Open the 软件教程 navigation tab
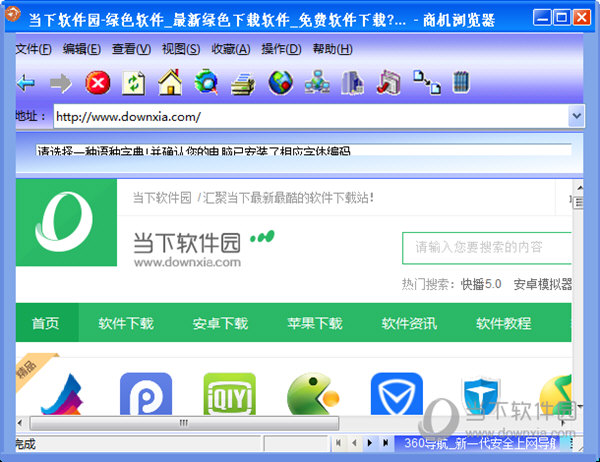This screenshot has width=600, height=462. (x=504, y=323)
